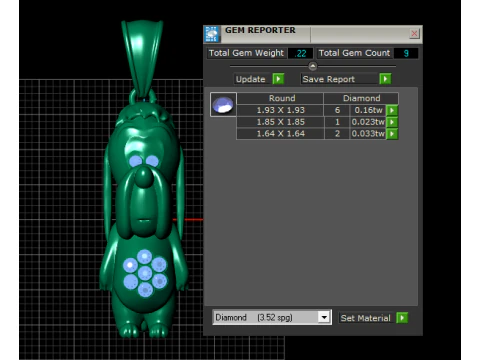Select the round gem thumbnail icon
Image resolution: width=480 pixels, height=360 pixels.
[223, 105]
